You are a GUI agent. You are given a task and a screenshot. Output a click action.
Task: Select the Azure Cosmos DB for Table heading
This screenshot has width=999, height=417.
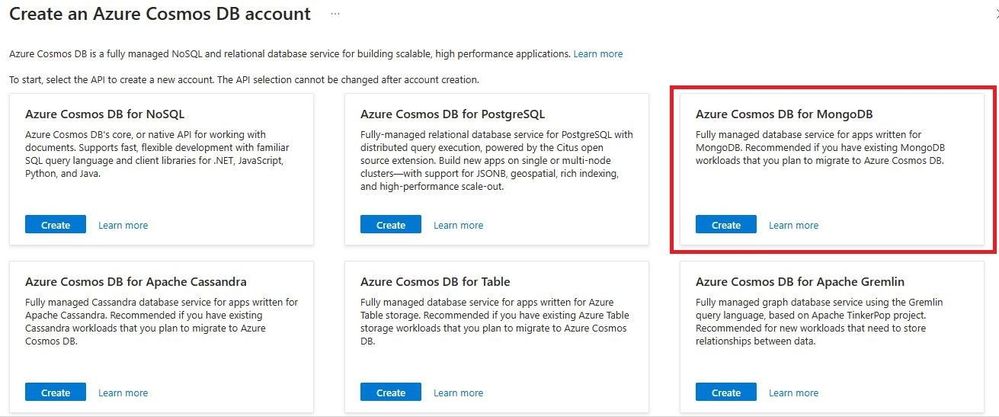[435, 281]
